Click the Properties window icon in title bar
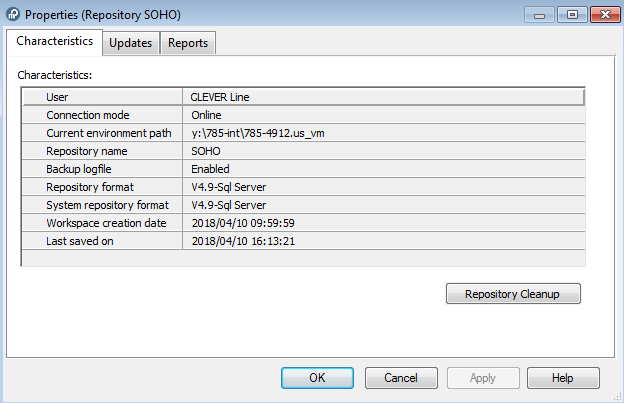Image resolution: width=624 pixels, height=403 pixels. tap(14, 15)
